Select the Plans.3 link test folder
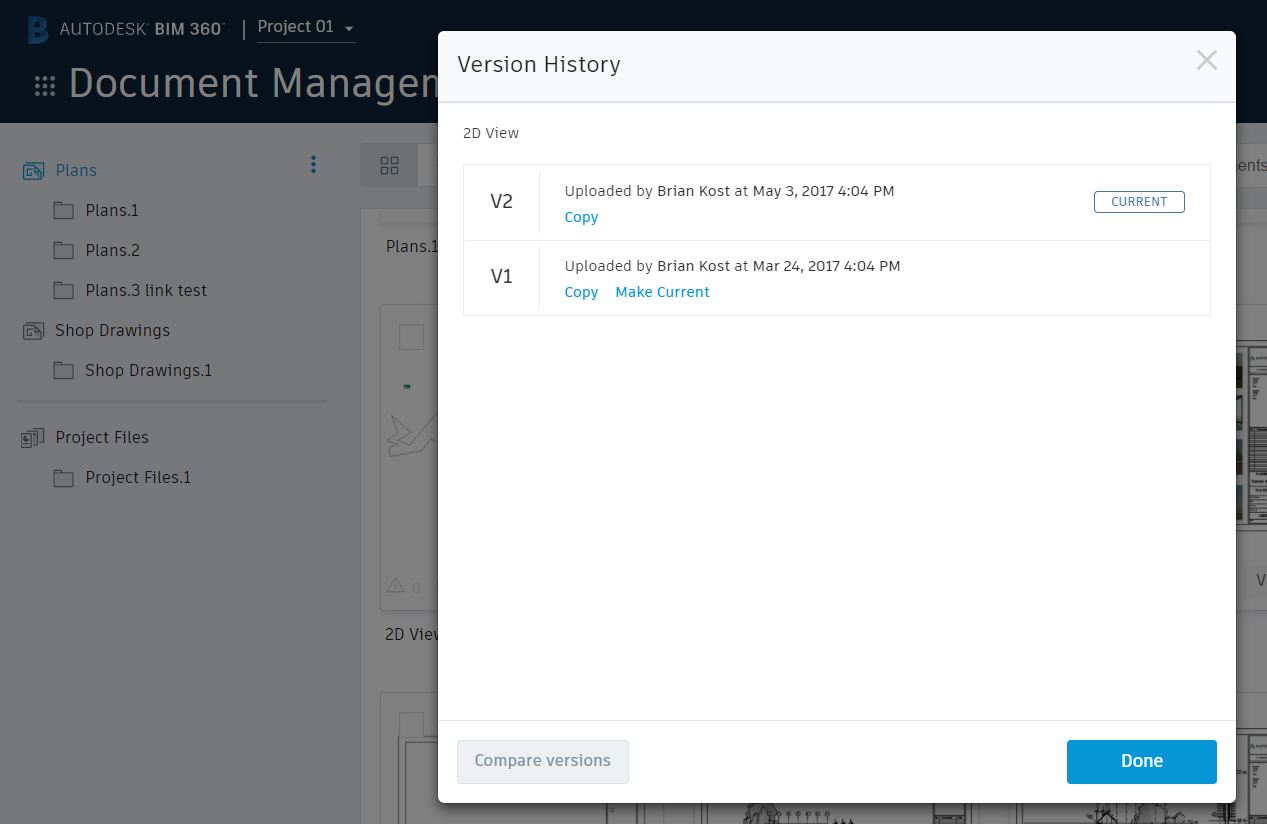 (146, 290)
